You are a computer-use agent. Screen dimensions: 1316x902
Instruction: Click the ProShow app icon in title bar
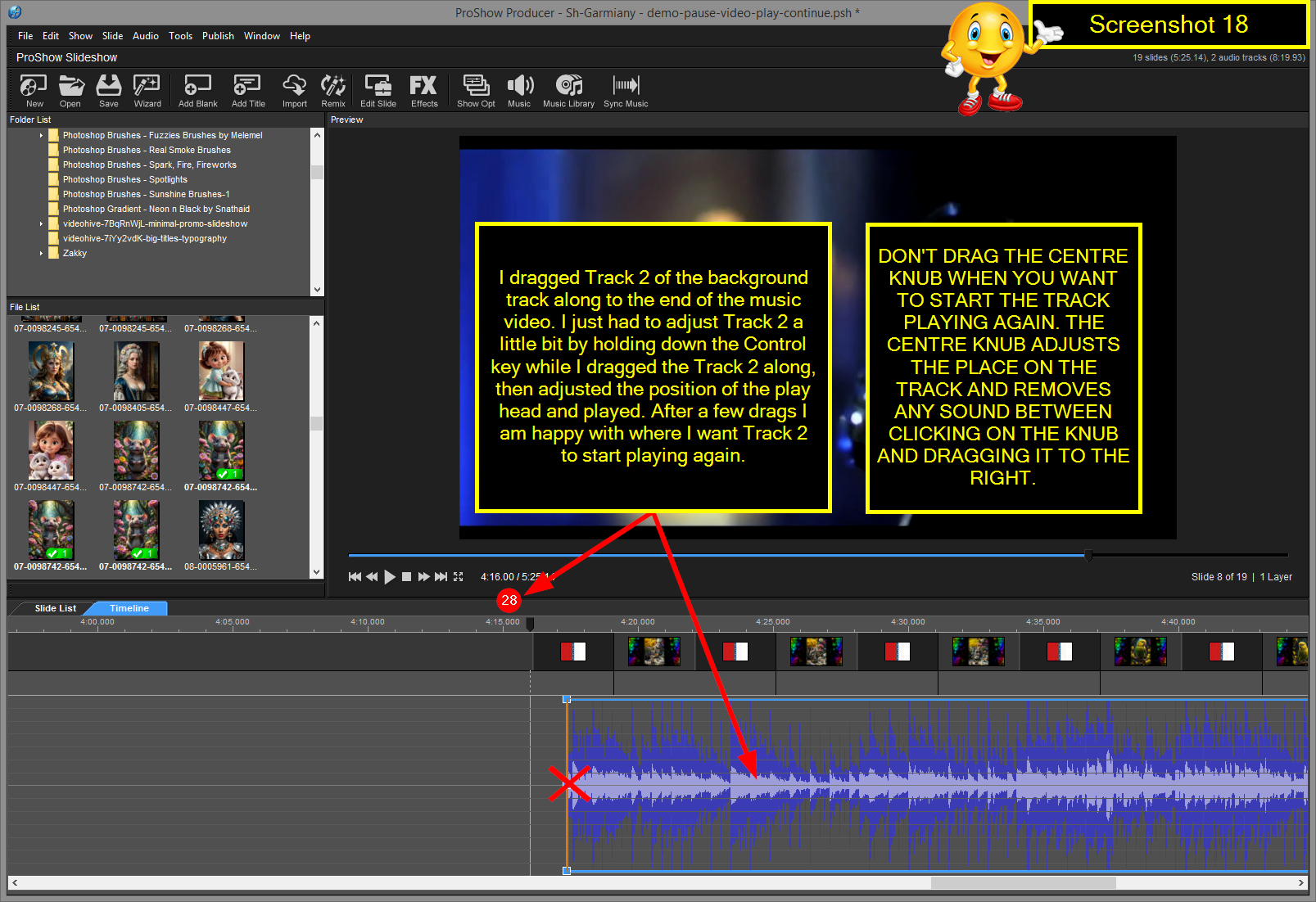pyautogui.click(x=15, y=12)
